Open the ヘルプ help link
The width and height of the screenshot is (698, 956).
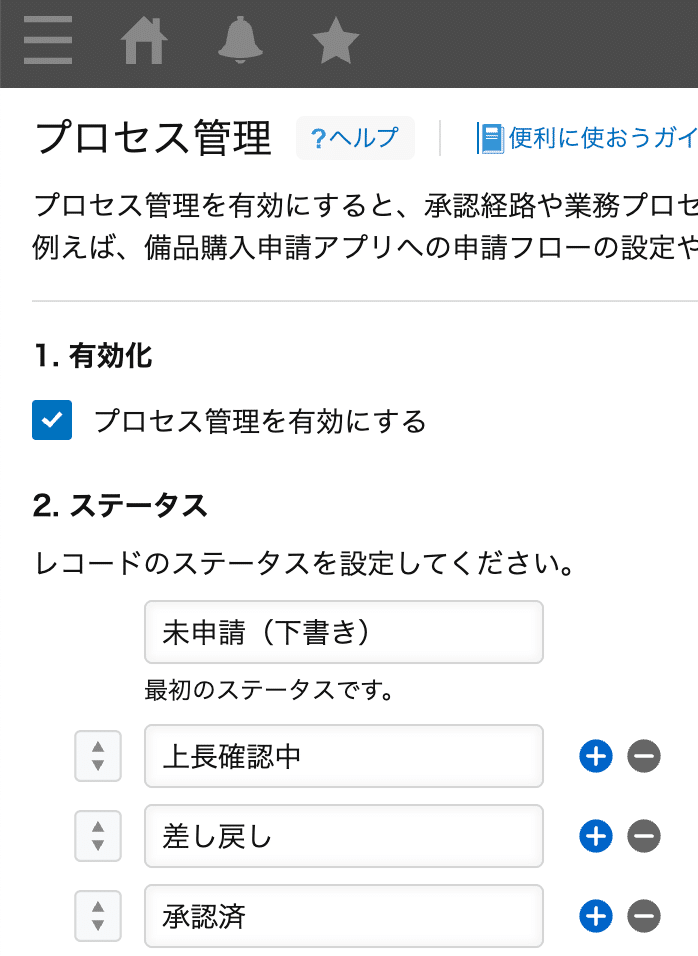click(x=355, y=138)
